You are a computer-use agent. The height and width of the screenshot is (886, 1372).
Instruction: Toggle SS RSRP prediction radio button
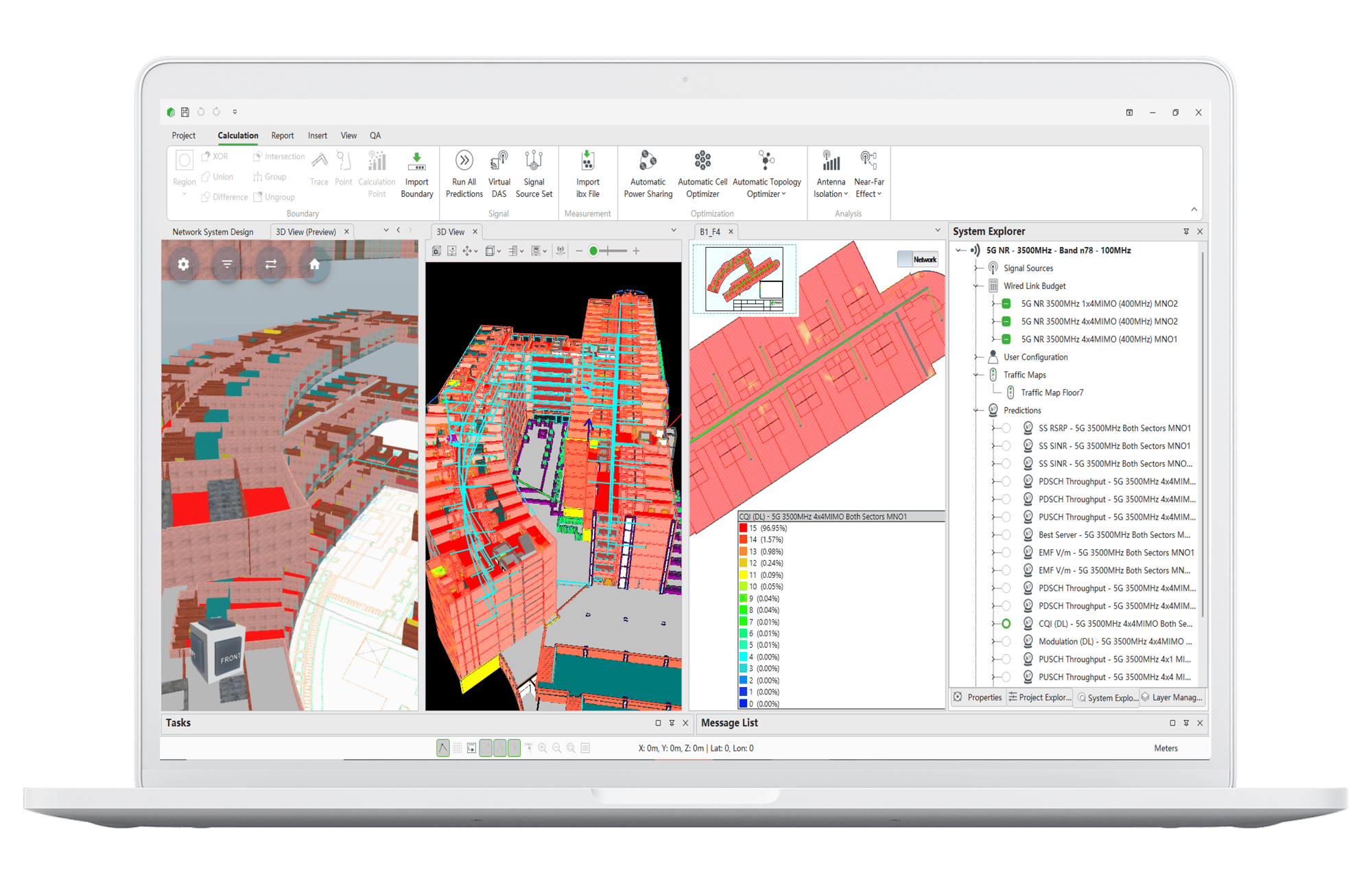click(x=1006, y=428)
